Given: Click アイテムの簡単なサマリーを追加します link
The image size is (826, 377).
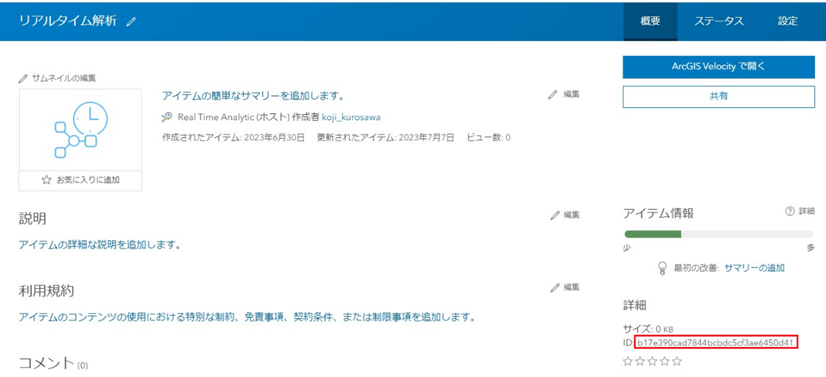Looking at the screenshot, I should coord(253,96).
